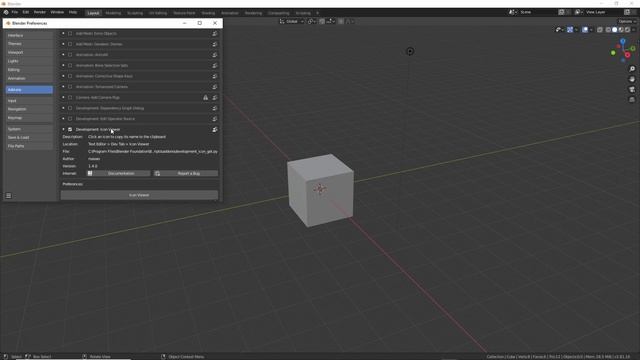Screen dimensions: 640x360
Task: Enable Animation Turnaround Camera checkbox
Action: click(70, 87)
